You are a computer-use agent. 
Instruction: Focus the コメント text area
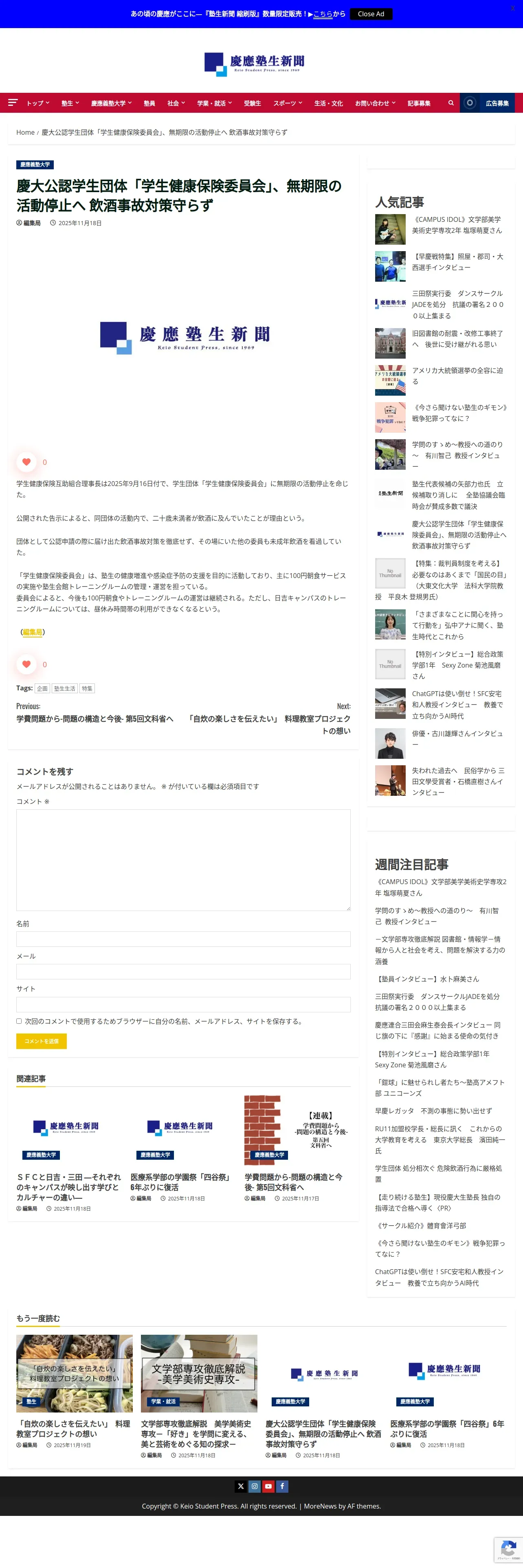click(183, 859)
